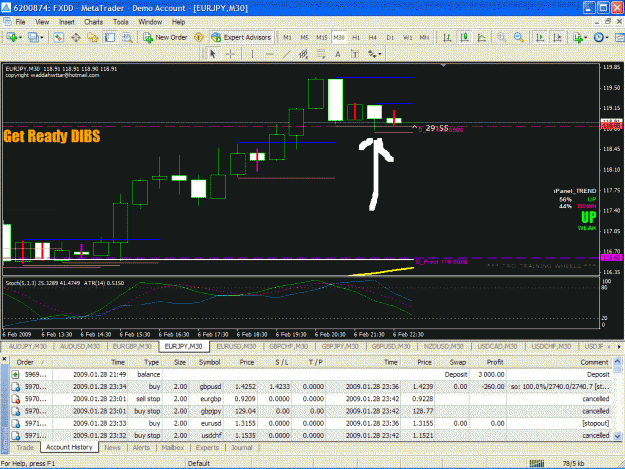This screenshot has width=625, height=469.
Task: Open the View menu
Action: coord(42,22)
